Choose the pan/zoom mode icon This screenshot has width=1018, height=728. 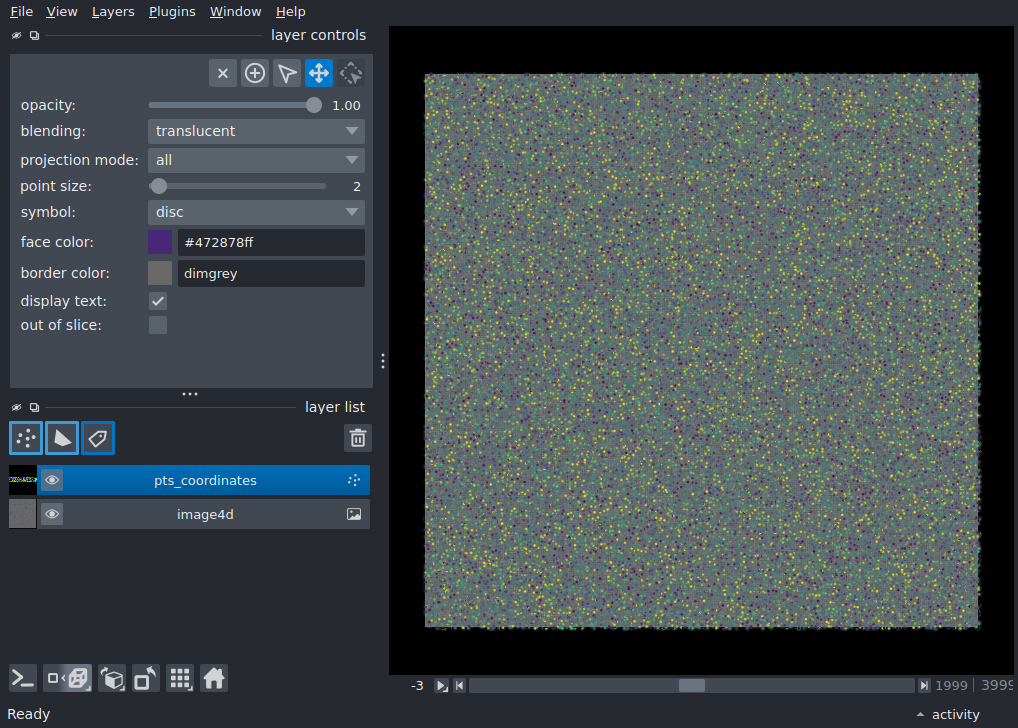click(319, 73)
